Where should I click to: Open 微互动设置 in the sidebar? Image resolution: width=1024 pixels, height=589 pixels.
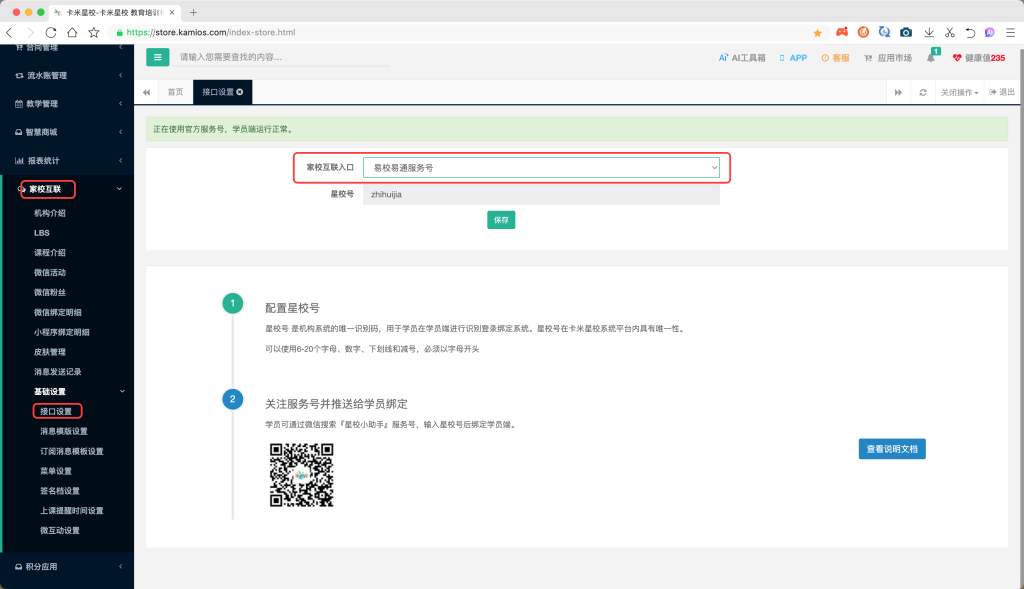coord(59,531)
